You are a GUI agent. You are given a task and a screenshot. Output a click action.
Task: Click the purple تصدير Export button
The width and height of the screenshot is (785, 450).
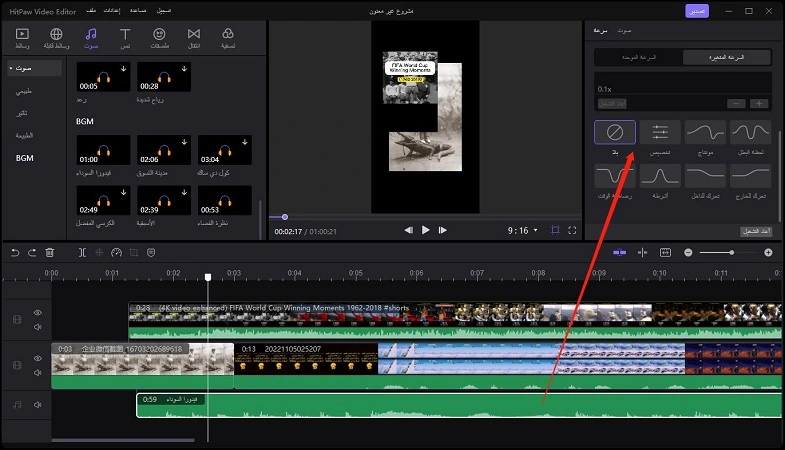coord(697,11)
